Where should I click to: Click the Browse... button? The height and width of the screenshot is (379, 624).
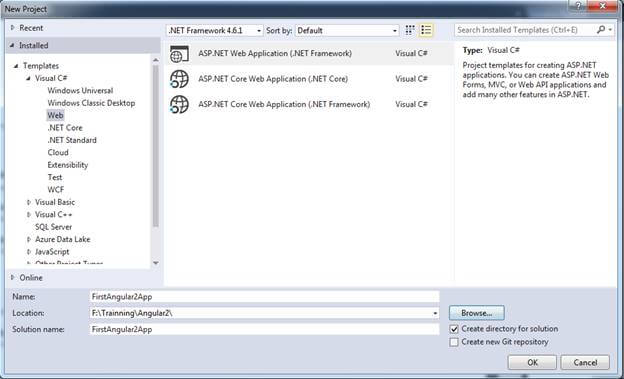[476, 313]
